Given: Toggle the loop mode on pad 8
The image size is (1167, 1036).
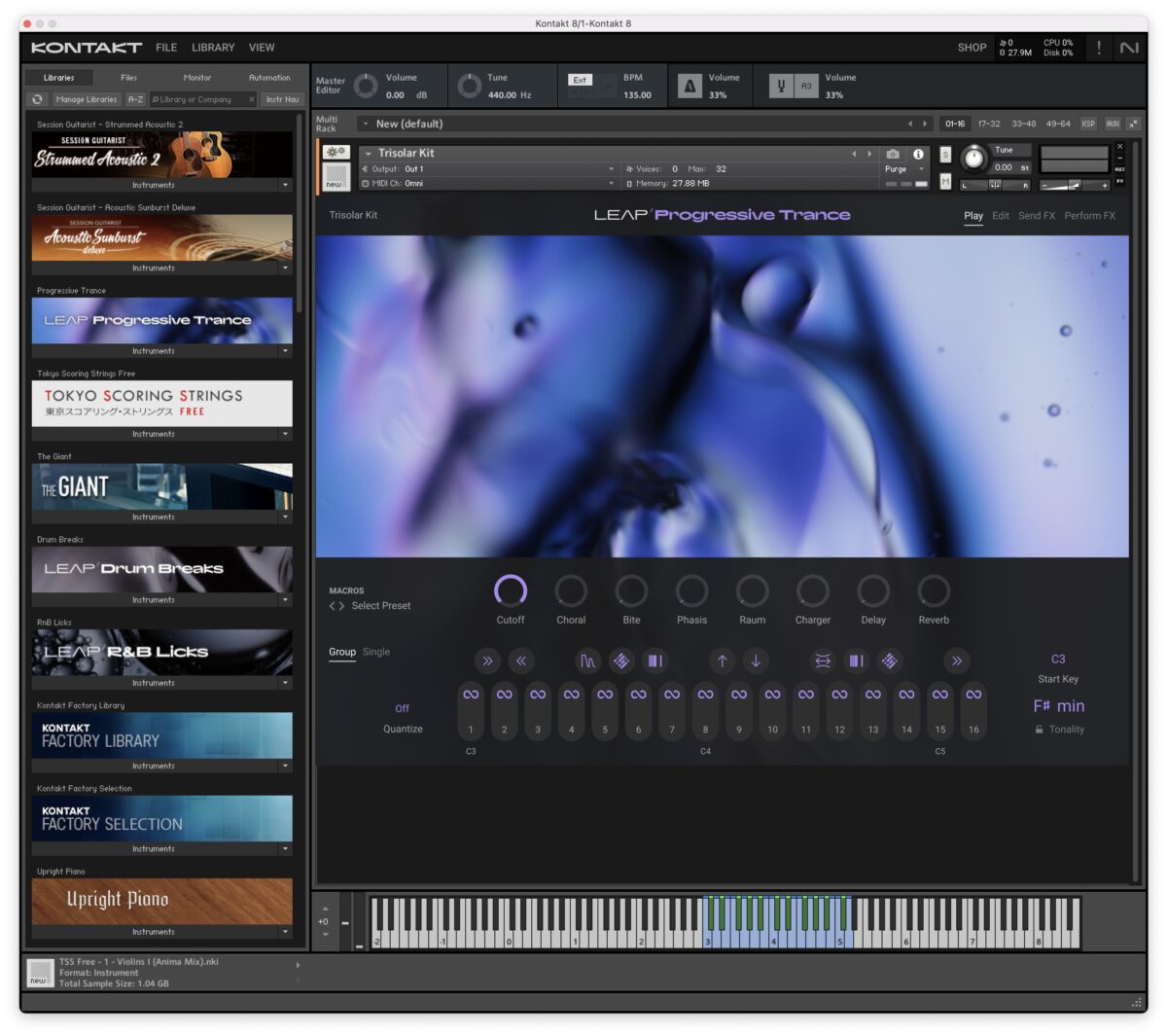Looking at the screenshot, I should (705, 695).
